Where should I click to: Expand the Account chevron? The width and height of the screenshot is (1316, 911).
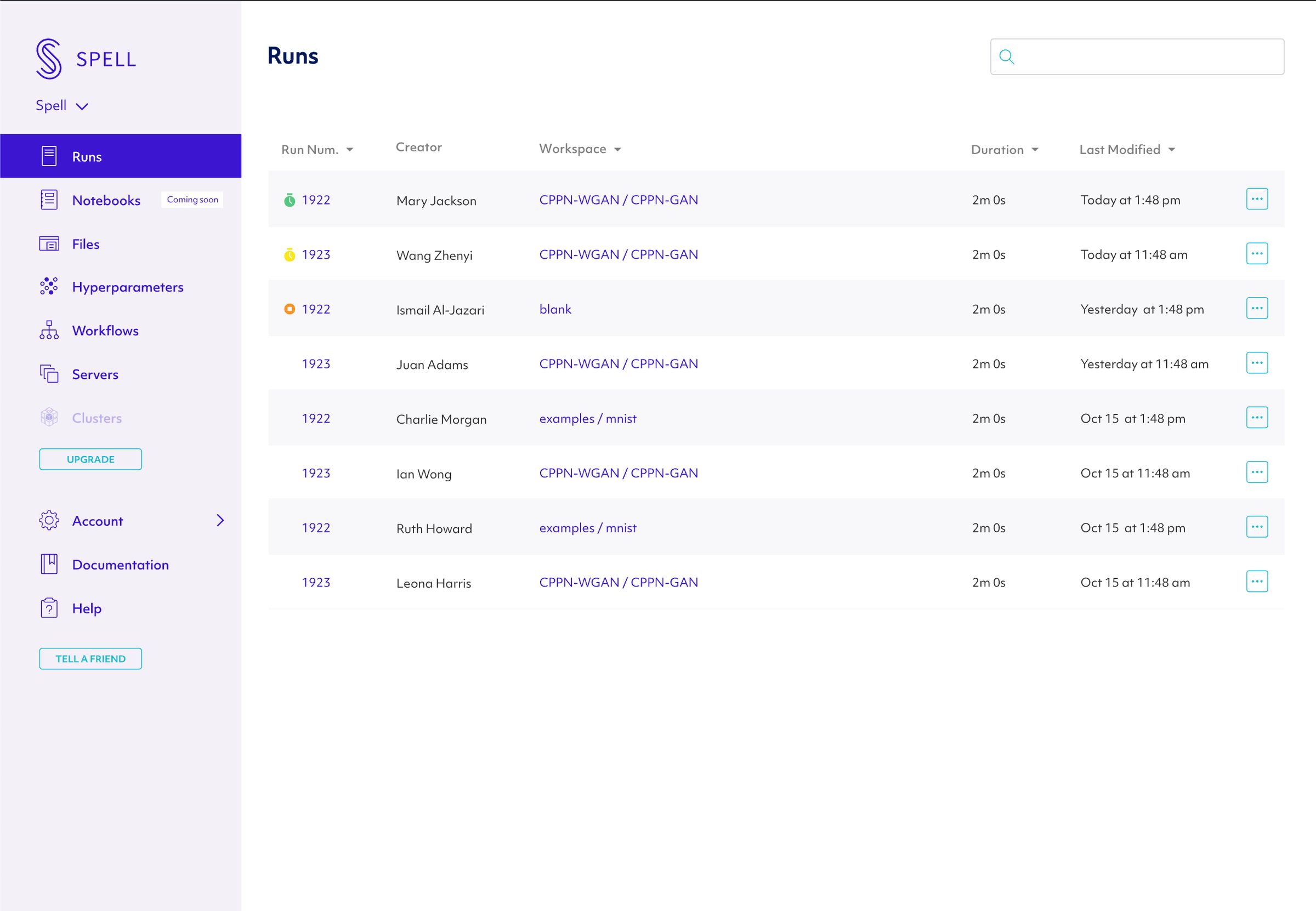pos(220,520)
